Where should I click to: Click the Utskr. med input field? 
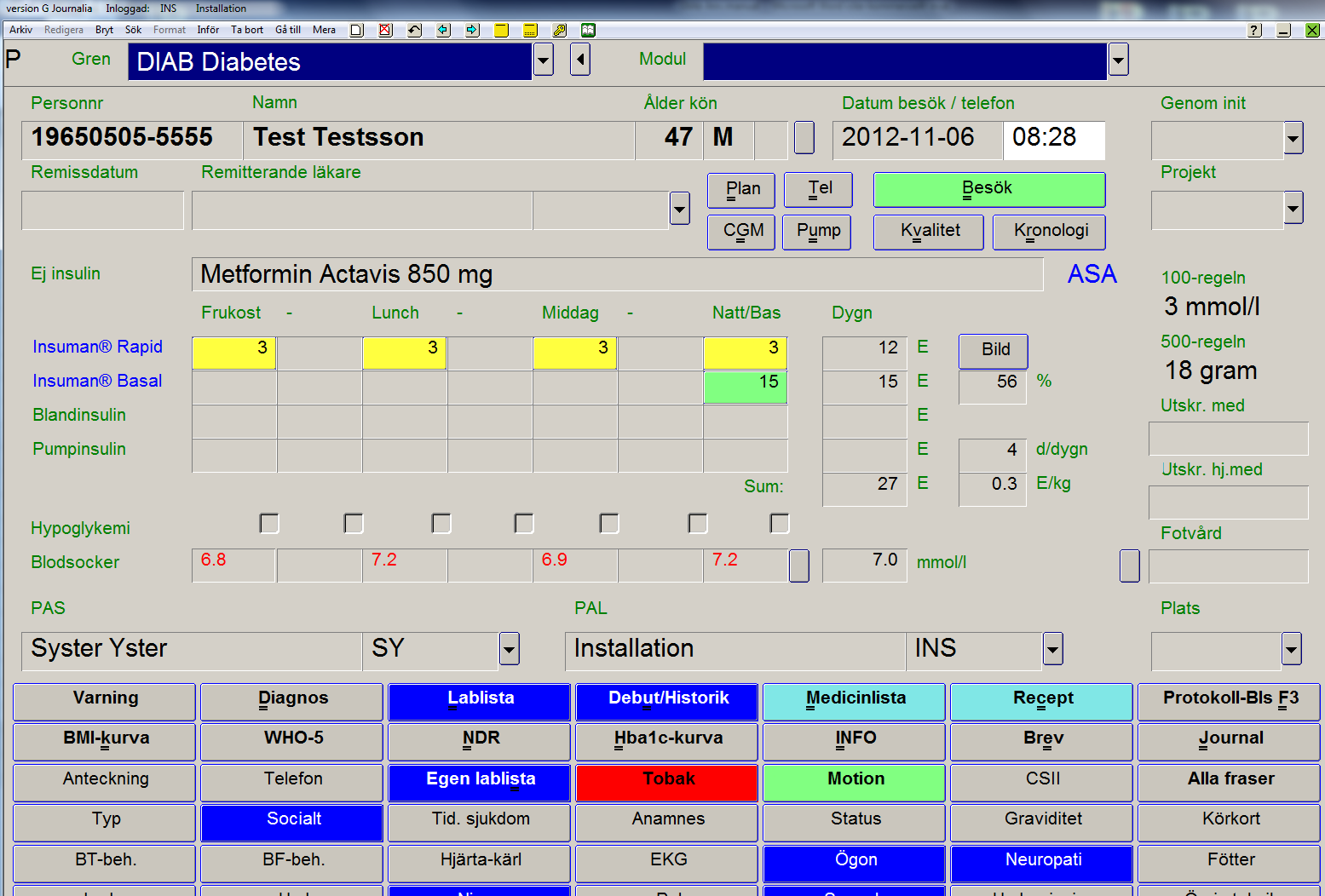pos(1228,439)
